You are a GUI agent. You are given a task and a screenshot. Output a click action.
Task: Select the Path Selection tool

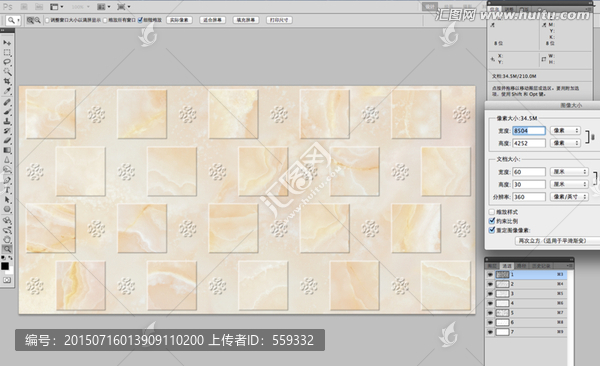(7, 199)
